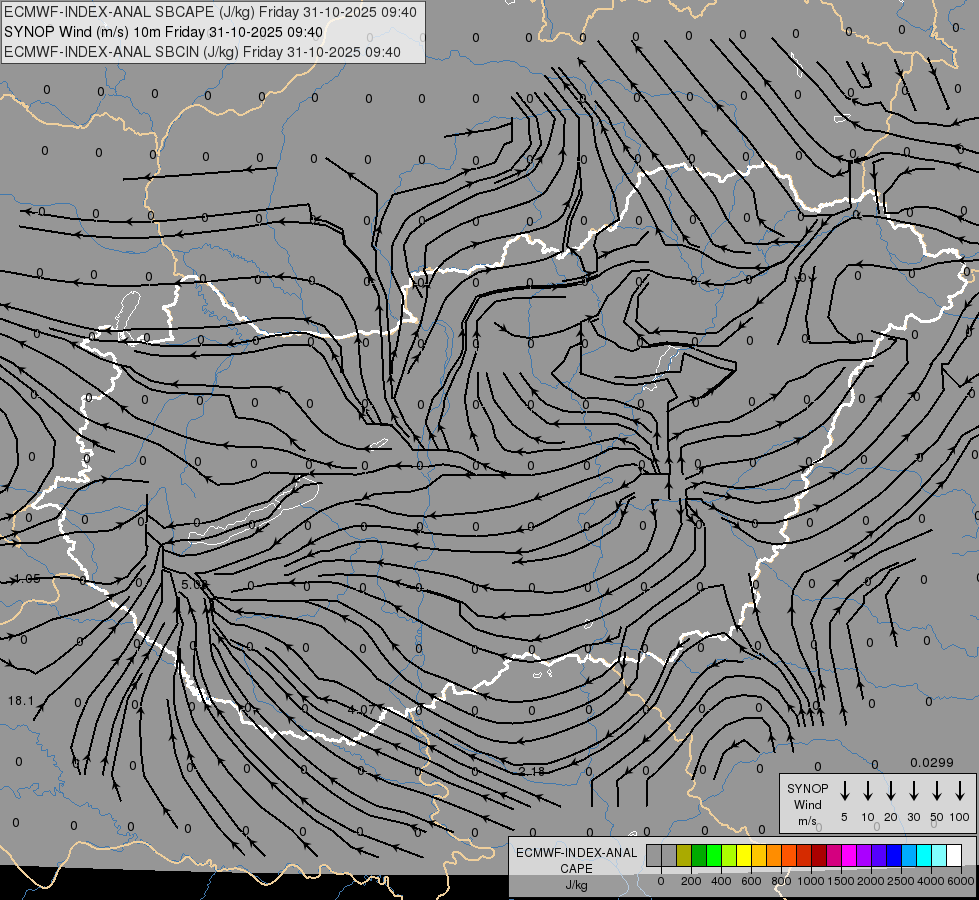Screen dimensions: 979x900
Task: Select the deep blue swatch before 2500 tick
Action: click(893, 855)
